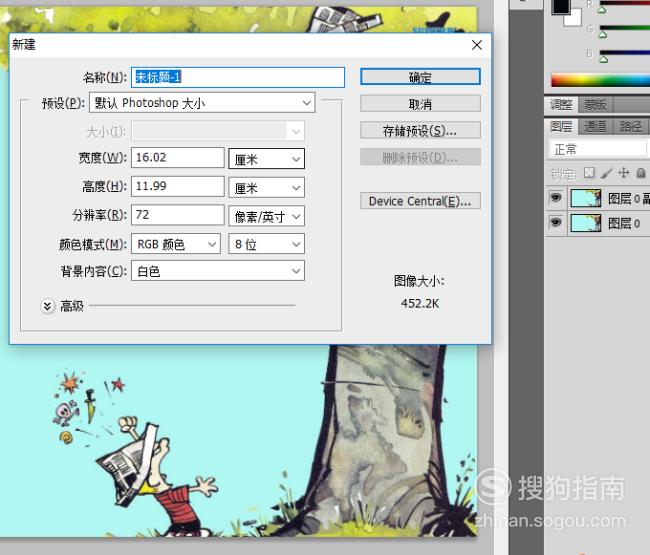650x555 pixels.
Task: Toggle lock position move icon
Action: pyautogui.click(x=623, y=172)
